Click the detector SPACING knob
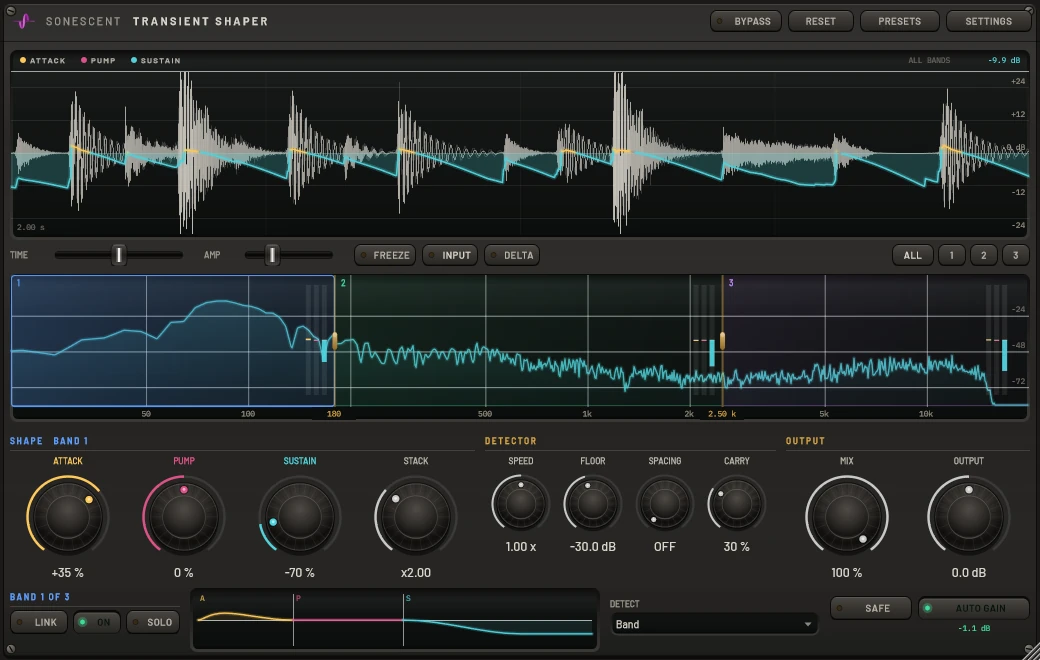This screenshot has width=1040, height=660. click(x=665, y=503)
